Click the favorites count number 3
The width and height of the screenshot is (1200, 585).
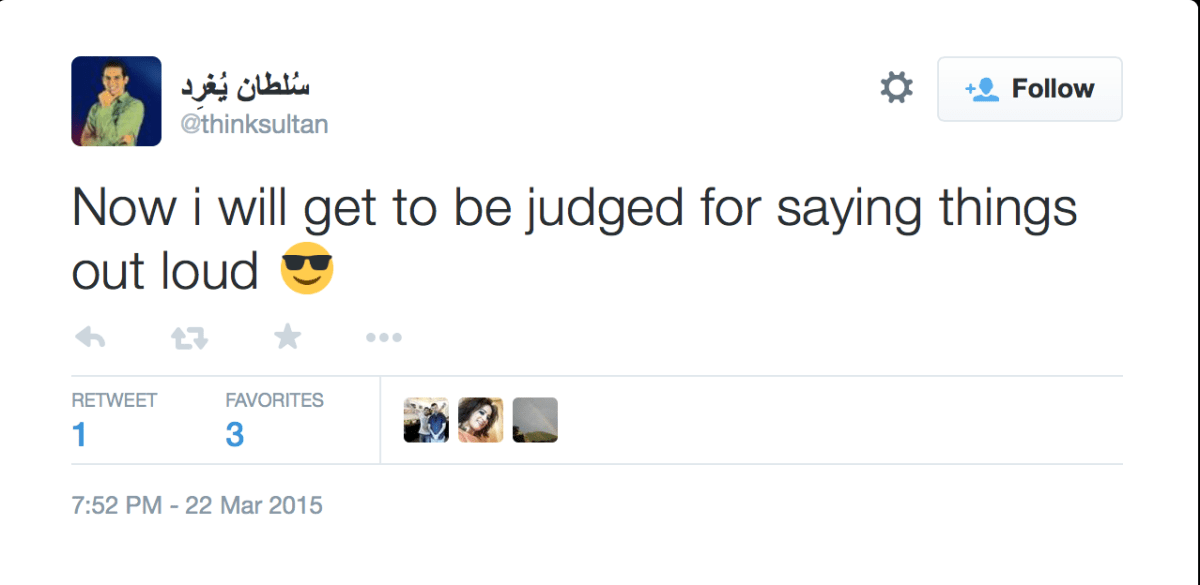pyautogui.click(x=234, y=435)
